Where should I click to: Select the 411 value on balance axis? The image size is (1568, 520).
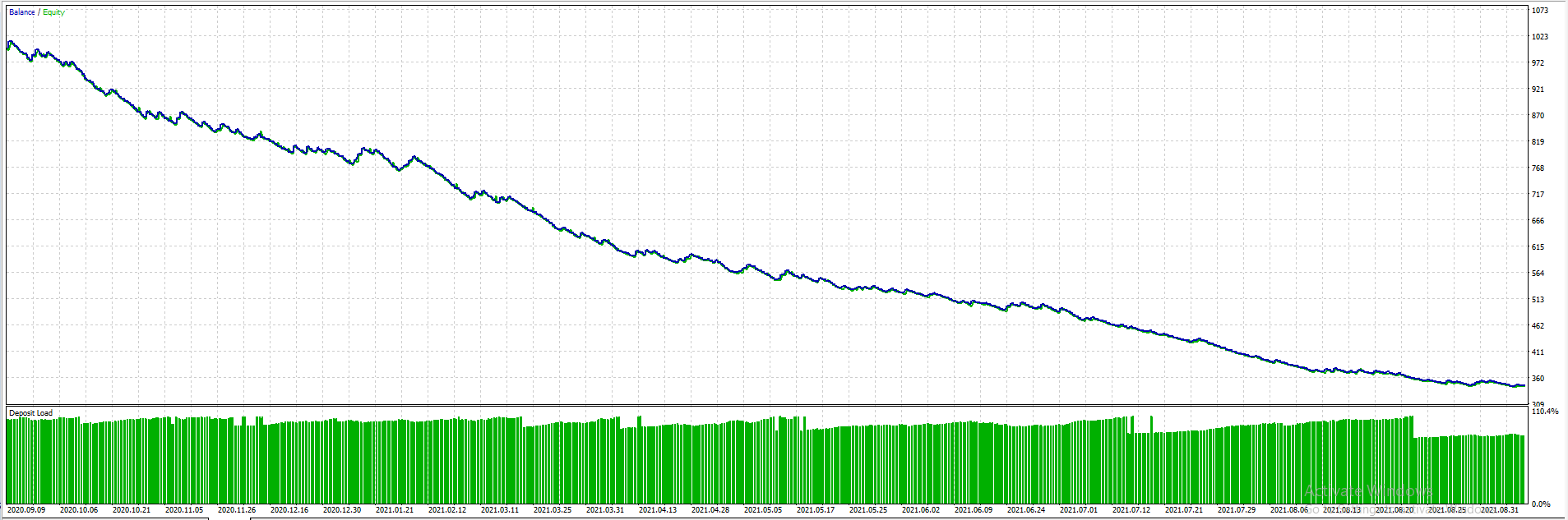1538,352
